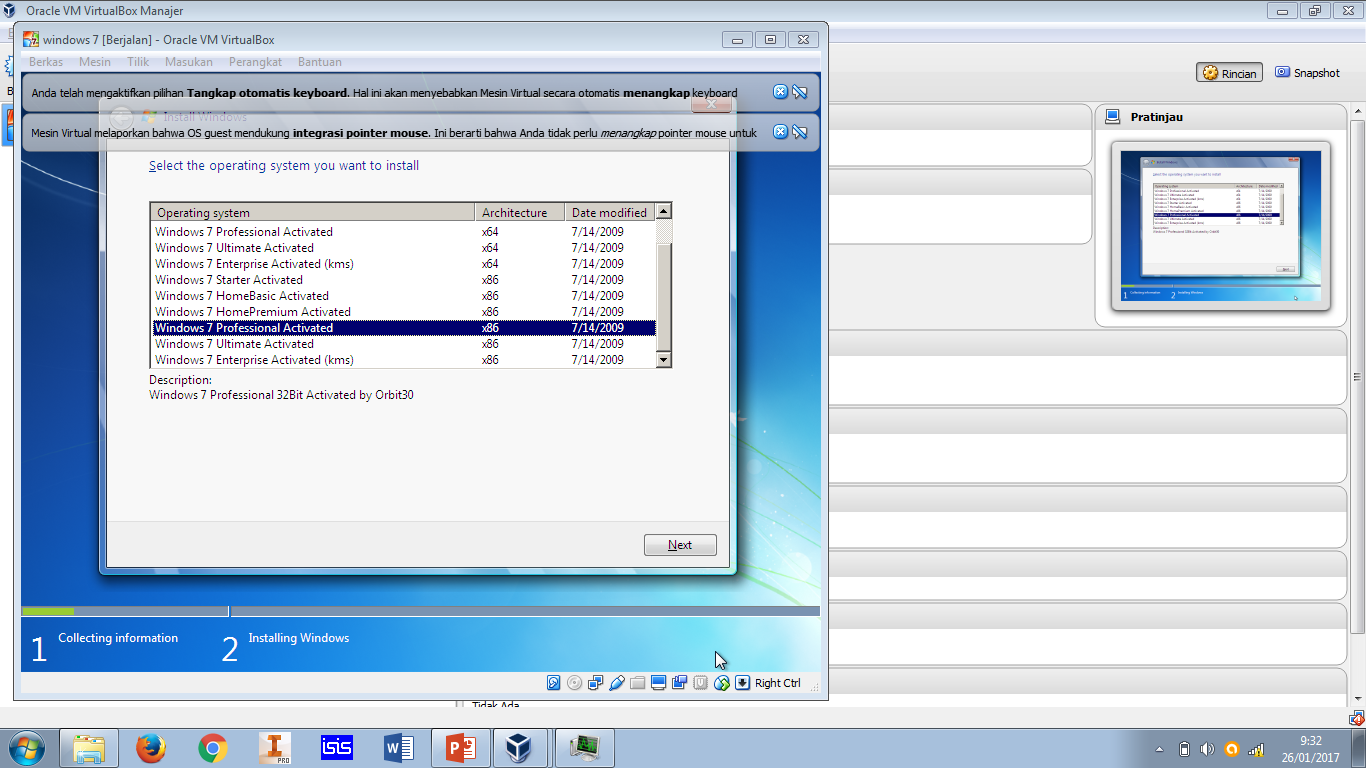Click the running VM taskbar icon
The image size is (1366, 768).
point(584,748)
